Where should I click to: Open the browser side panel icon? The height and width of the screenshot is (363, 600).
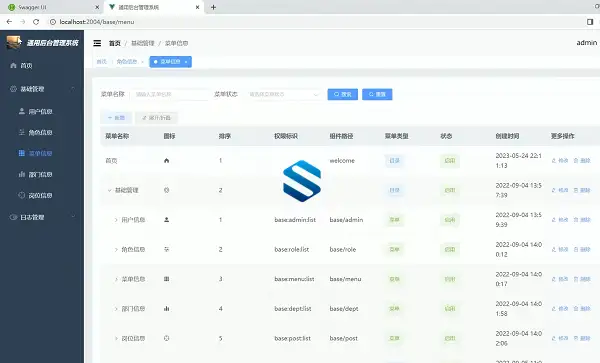point(590,22)
